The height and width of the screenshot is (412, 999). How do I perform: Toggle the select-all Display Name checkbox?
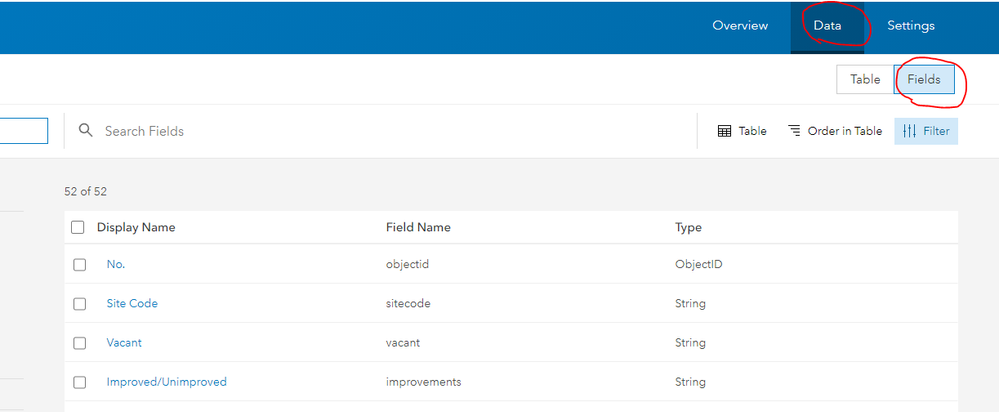pos(78,227)
